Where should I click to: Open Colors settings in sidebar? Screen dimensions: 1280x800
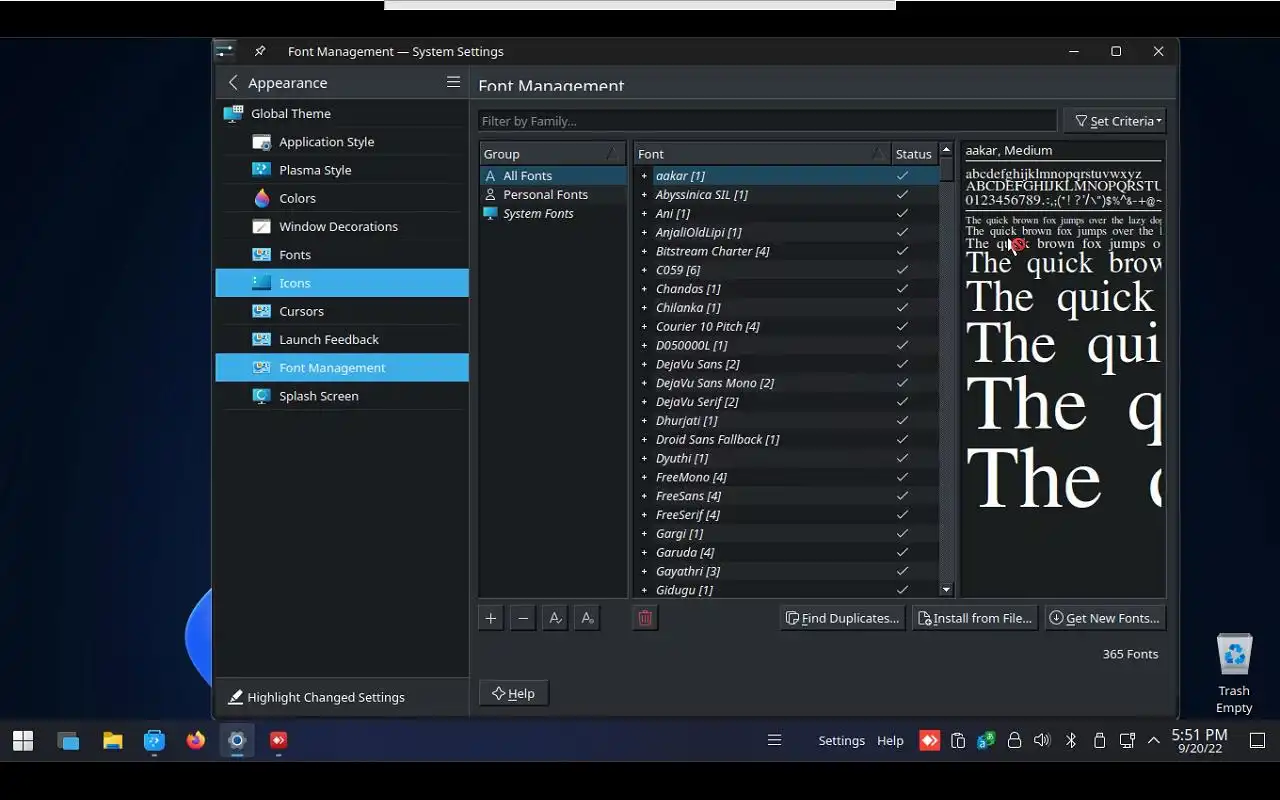342,198
